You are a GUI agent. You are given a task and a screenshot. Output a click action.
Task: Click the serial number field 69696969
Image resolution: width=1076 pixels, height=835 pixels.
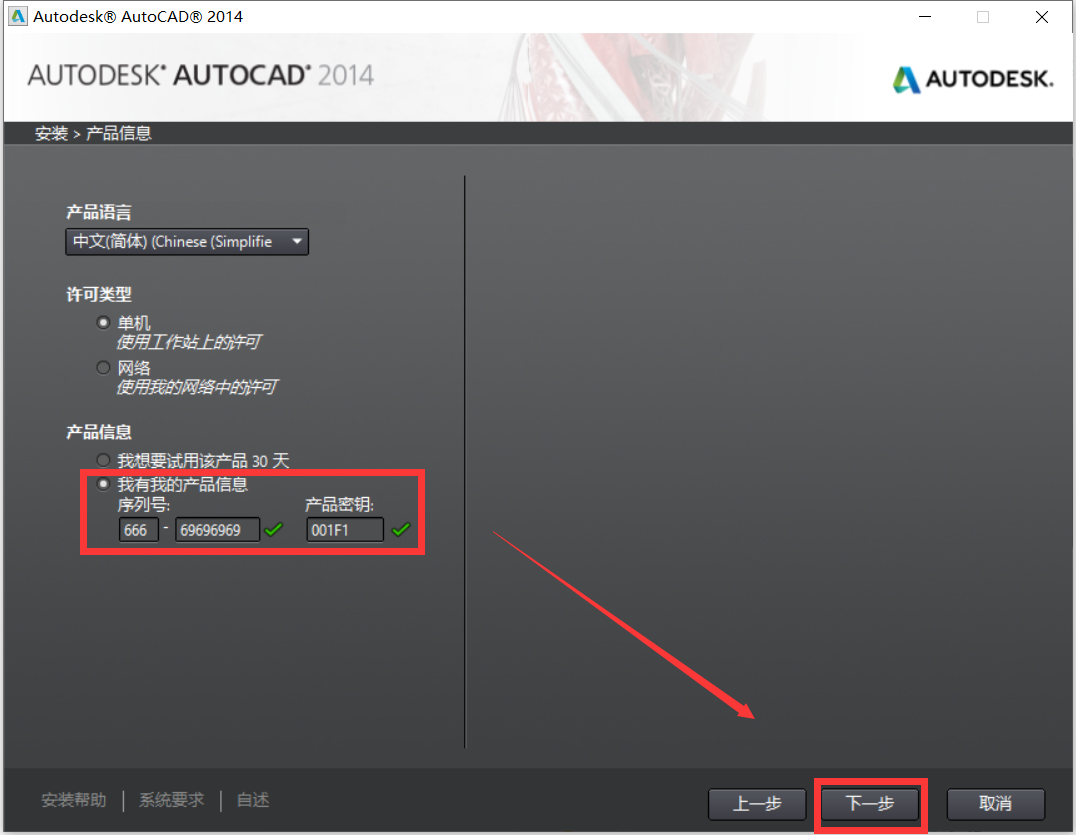point(218,530)
